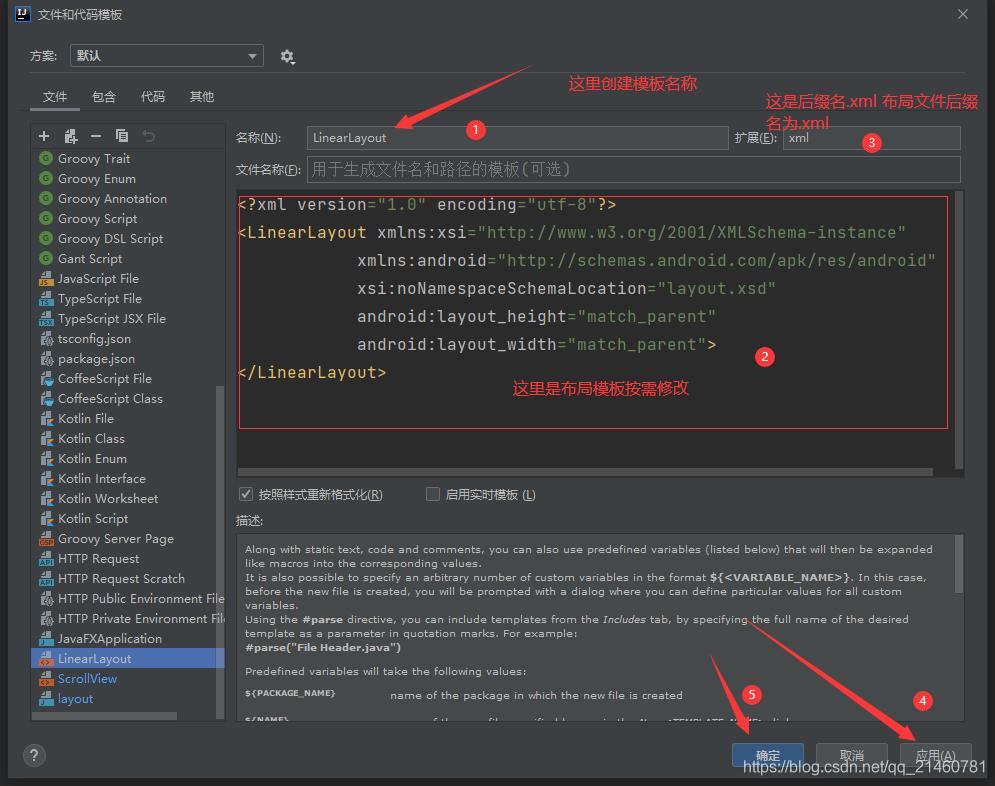This screenshot has width=995, height=786.
Task: Switch to the 包含 tab
Action: pyautogui.click(x=103, y=96)
